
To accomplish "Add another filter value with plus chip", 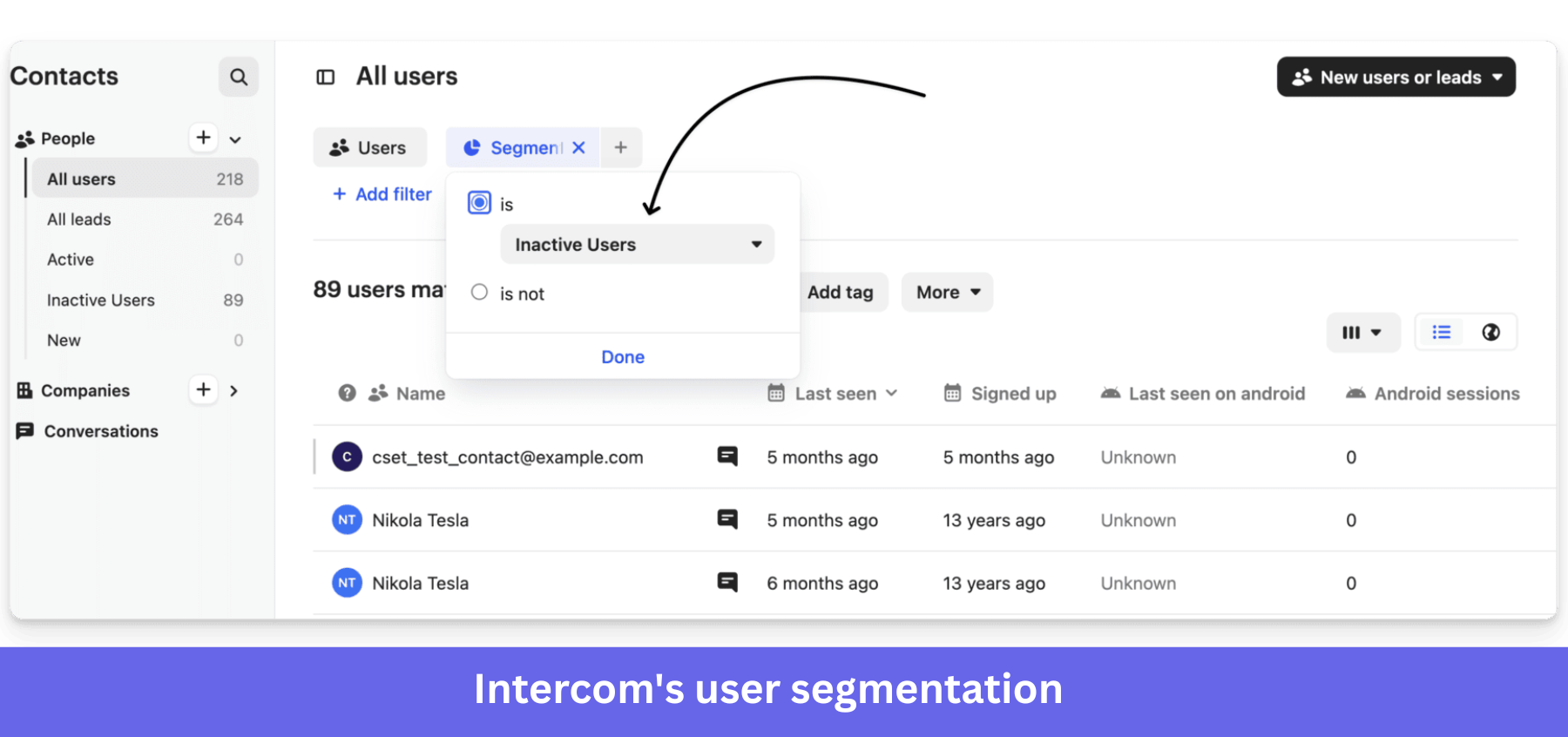I will [621, 147].
